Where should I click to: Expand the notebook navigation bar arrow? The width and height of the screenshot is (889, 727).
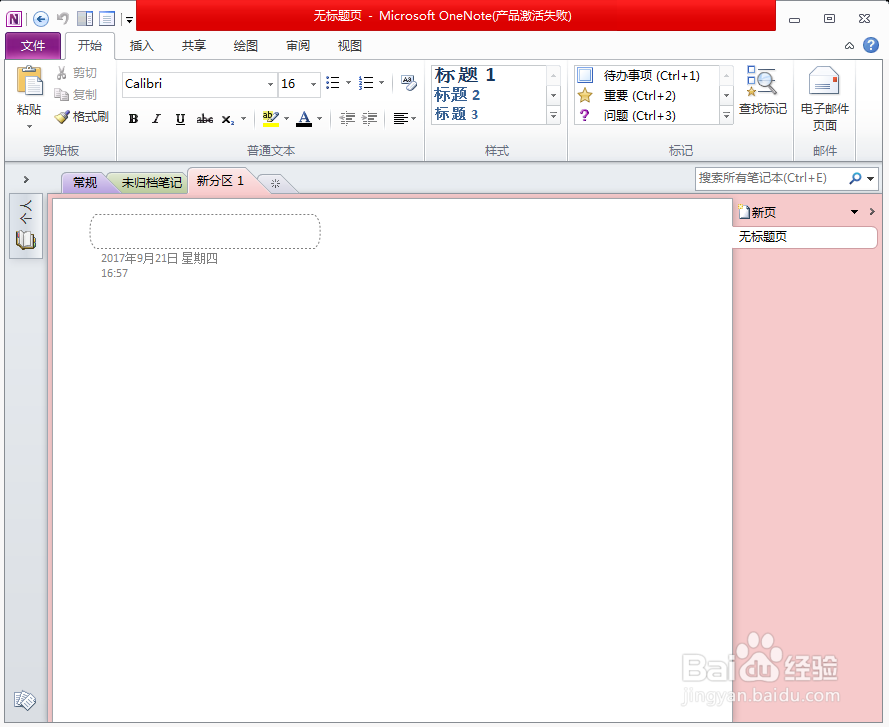26,180
